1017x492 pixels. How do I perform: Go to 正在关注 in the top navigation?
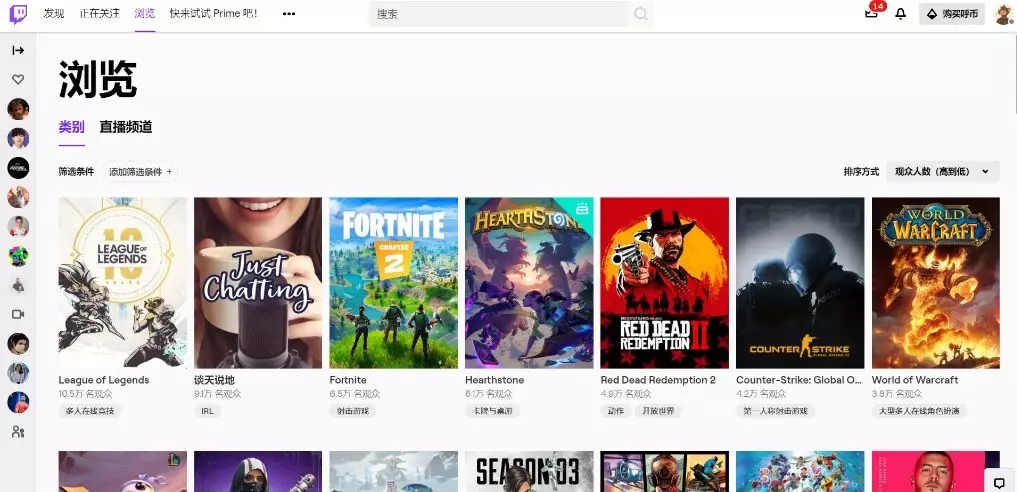click(x=100, y=14)
